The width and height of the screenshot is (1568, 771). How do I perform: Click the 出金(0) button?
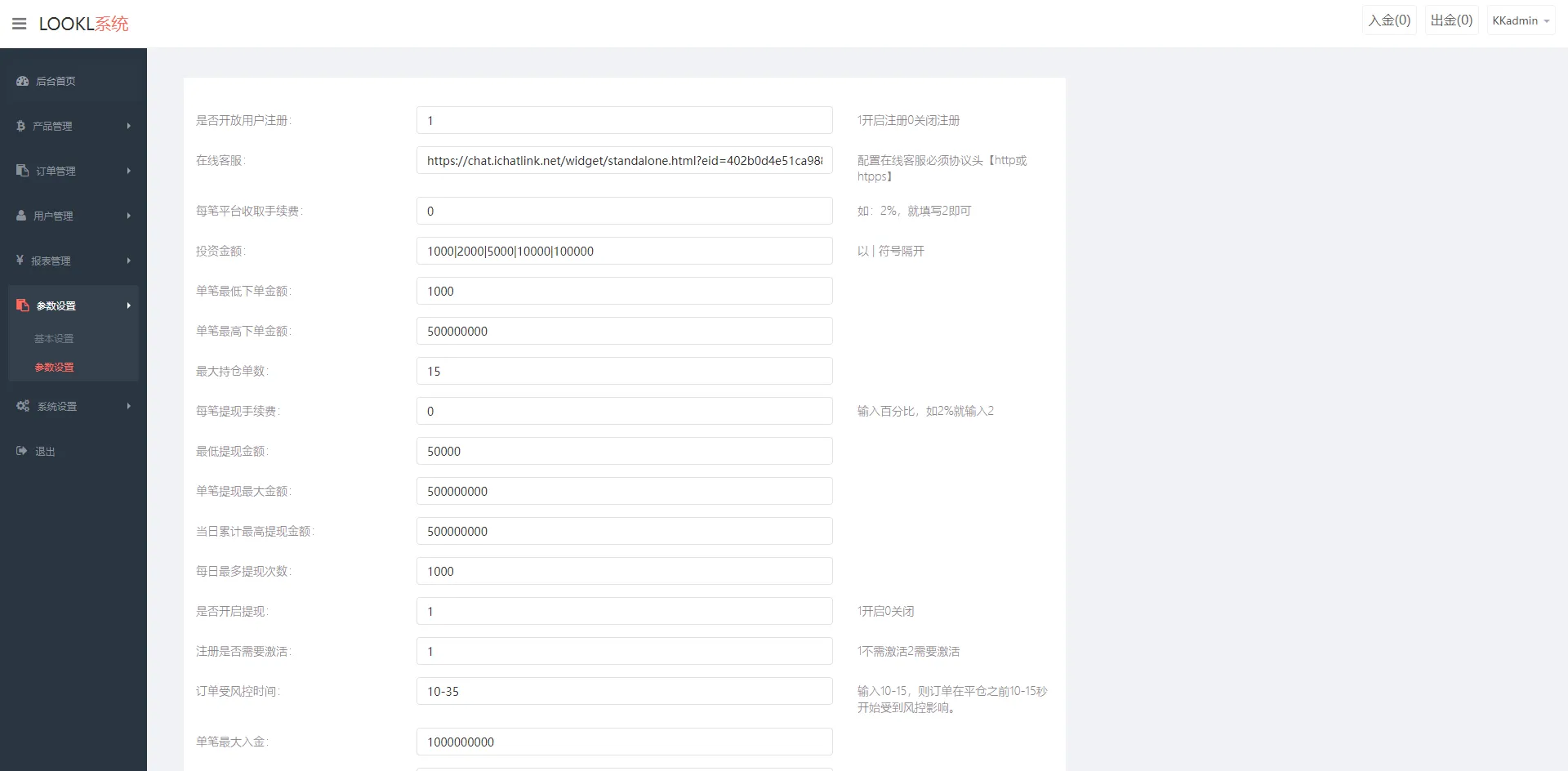click(x=1451, y=20)
